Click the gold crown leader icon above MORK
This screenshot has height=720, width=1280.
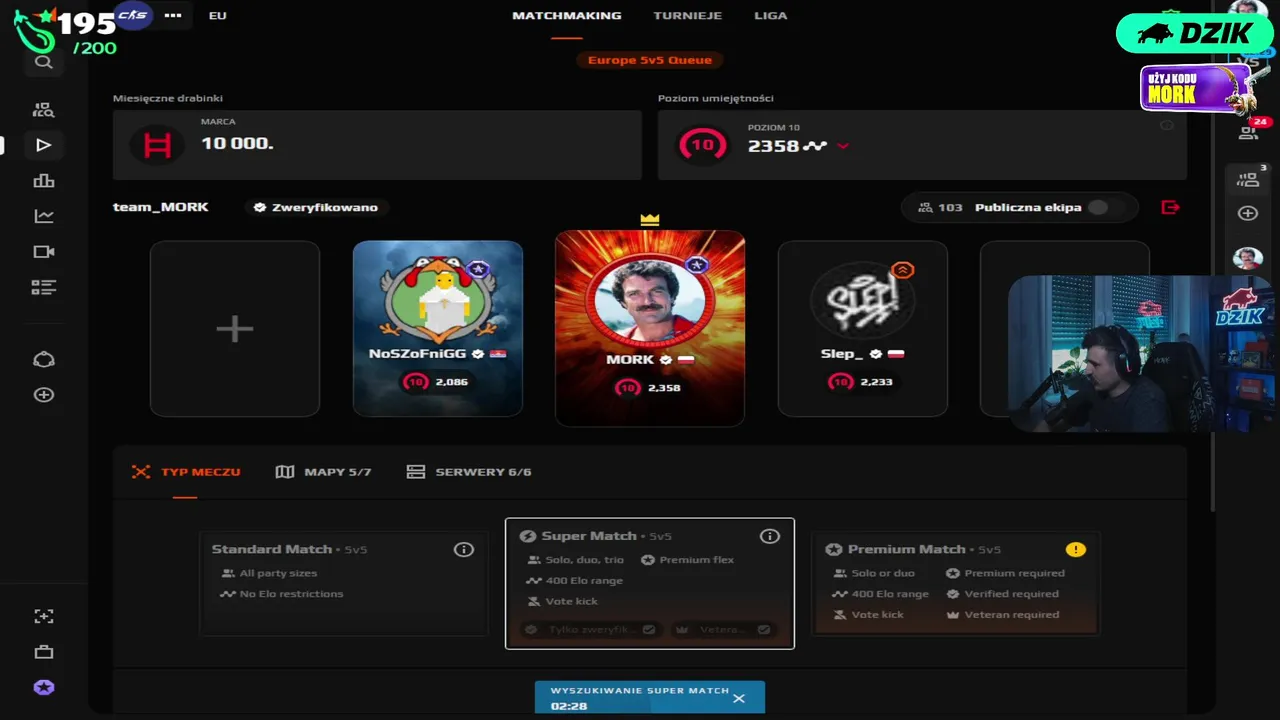pos(650,219)
